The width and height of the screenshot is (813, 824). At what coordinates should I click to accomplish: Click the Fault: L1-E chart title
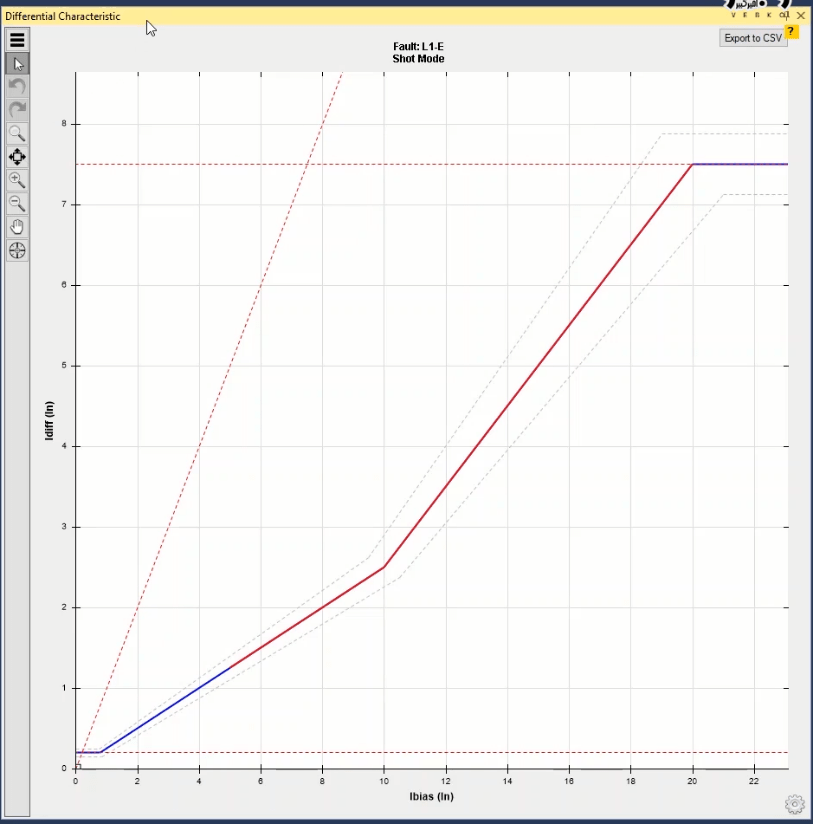click(418, 47)
